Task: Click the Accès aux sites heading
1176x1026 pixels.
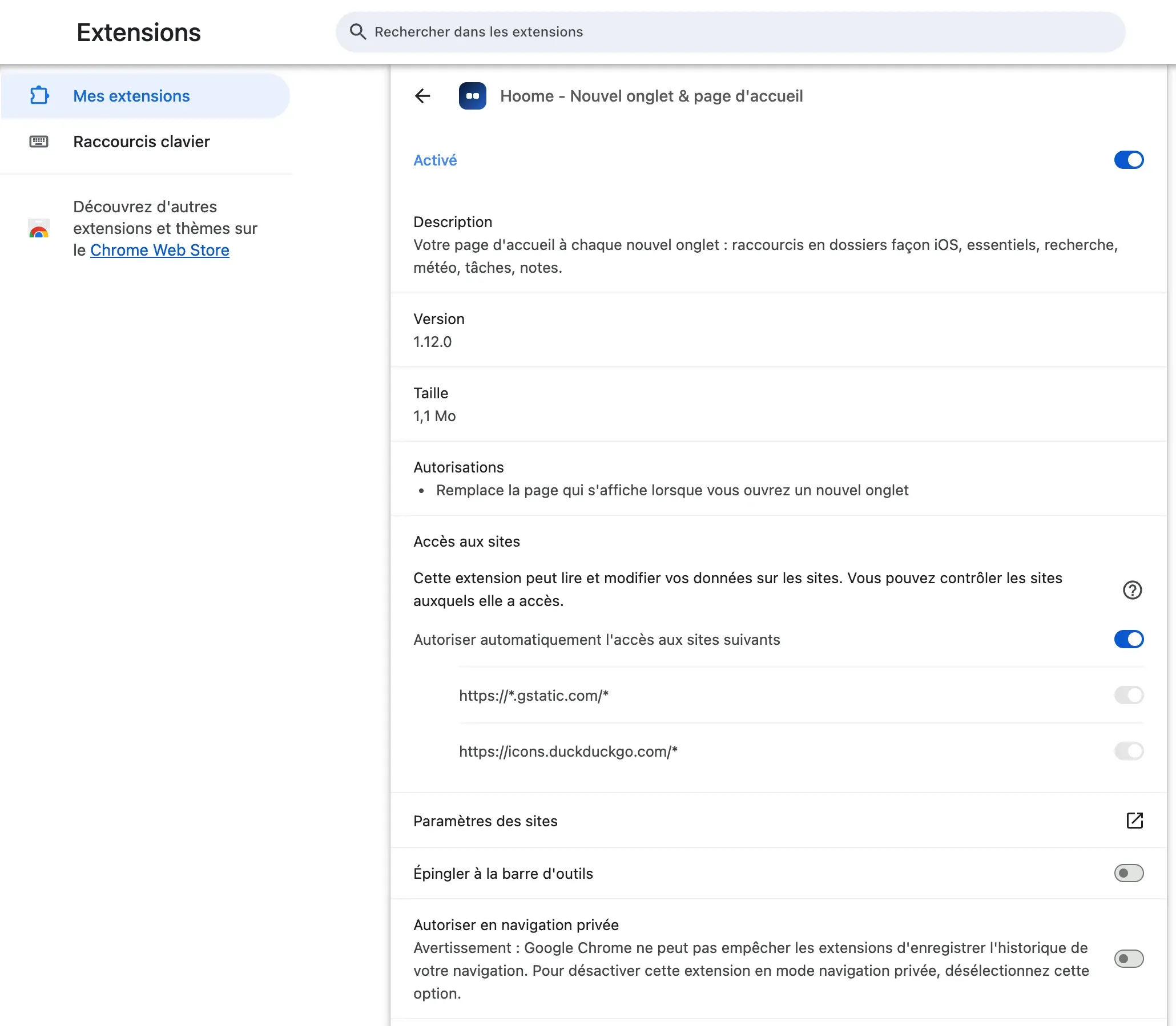Action: coord(467,542)
